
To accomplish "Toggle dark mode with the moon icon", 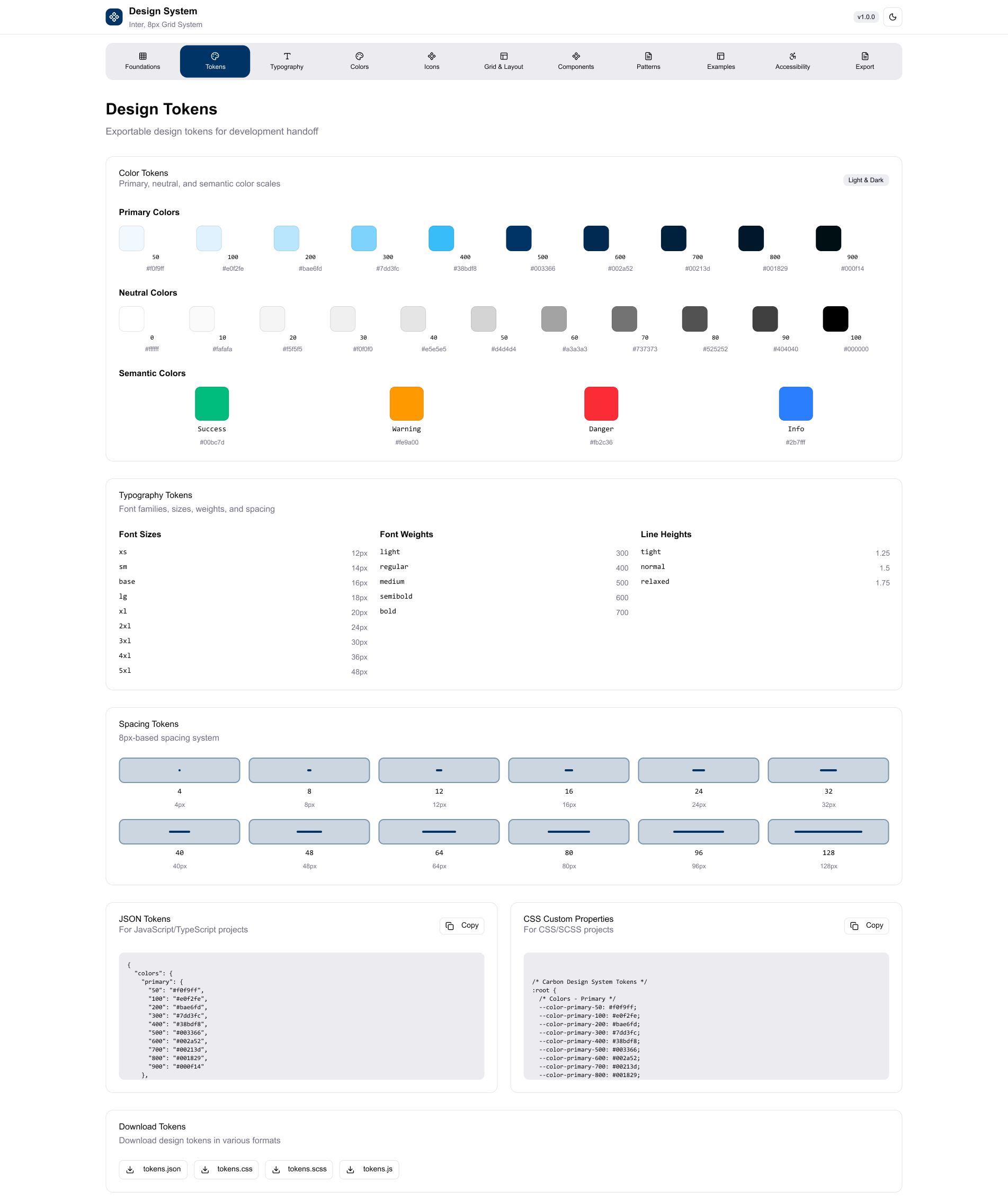I will 893,17.
